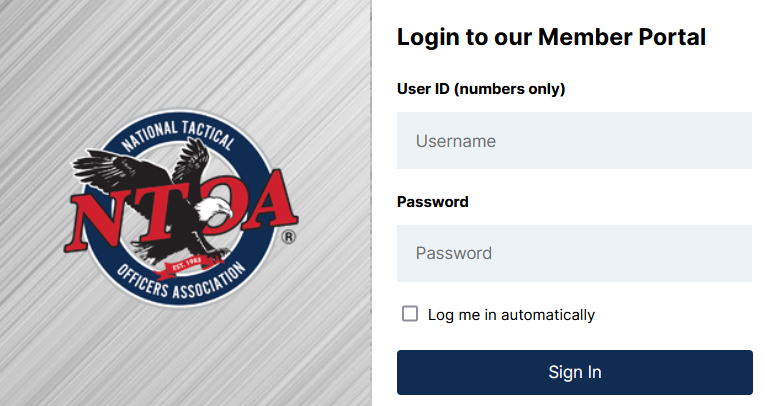Click the dashed divider between the panels
Screen dimensions: 765x406
[372, 200]
